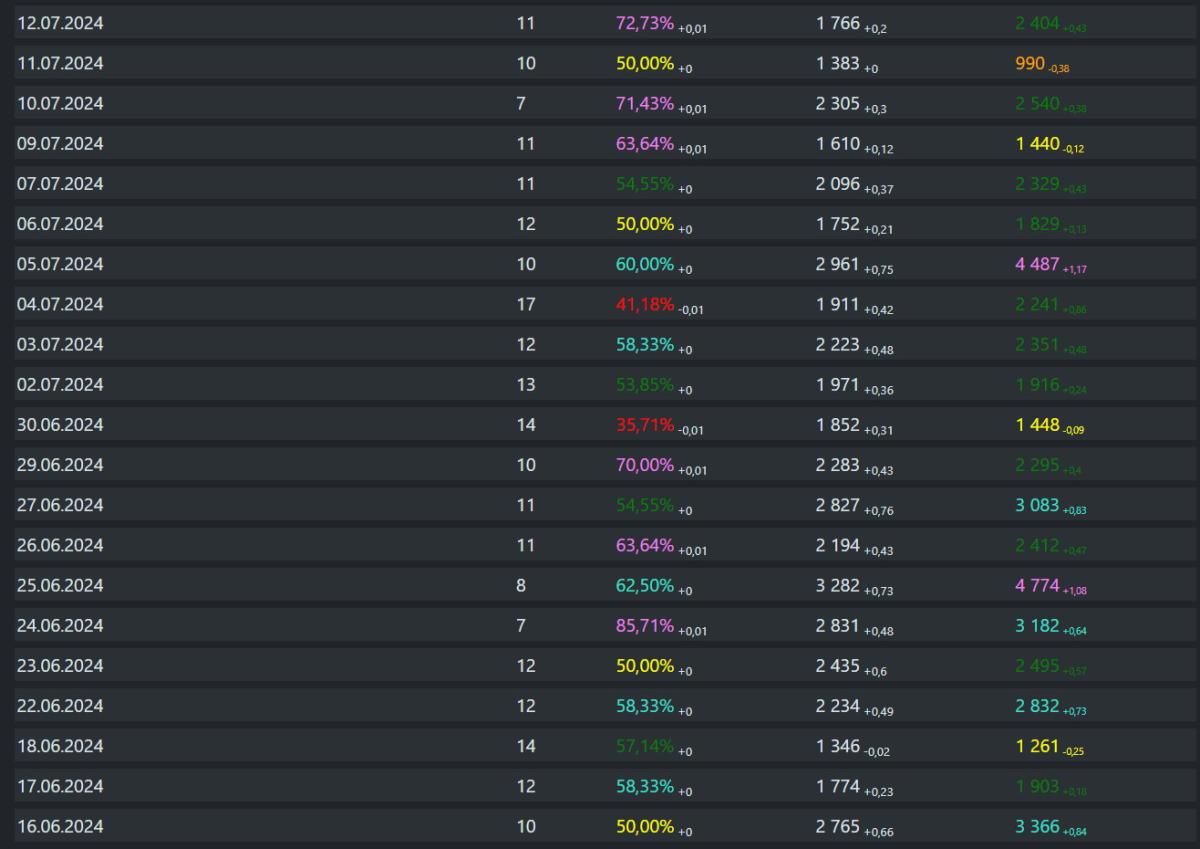
Task: Click the 4 774 rating value
Action: (x=1037, y=585)
